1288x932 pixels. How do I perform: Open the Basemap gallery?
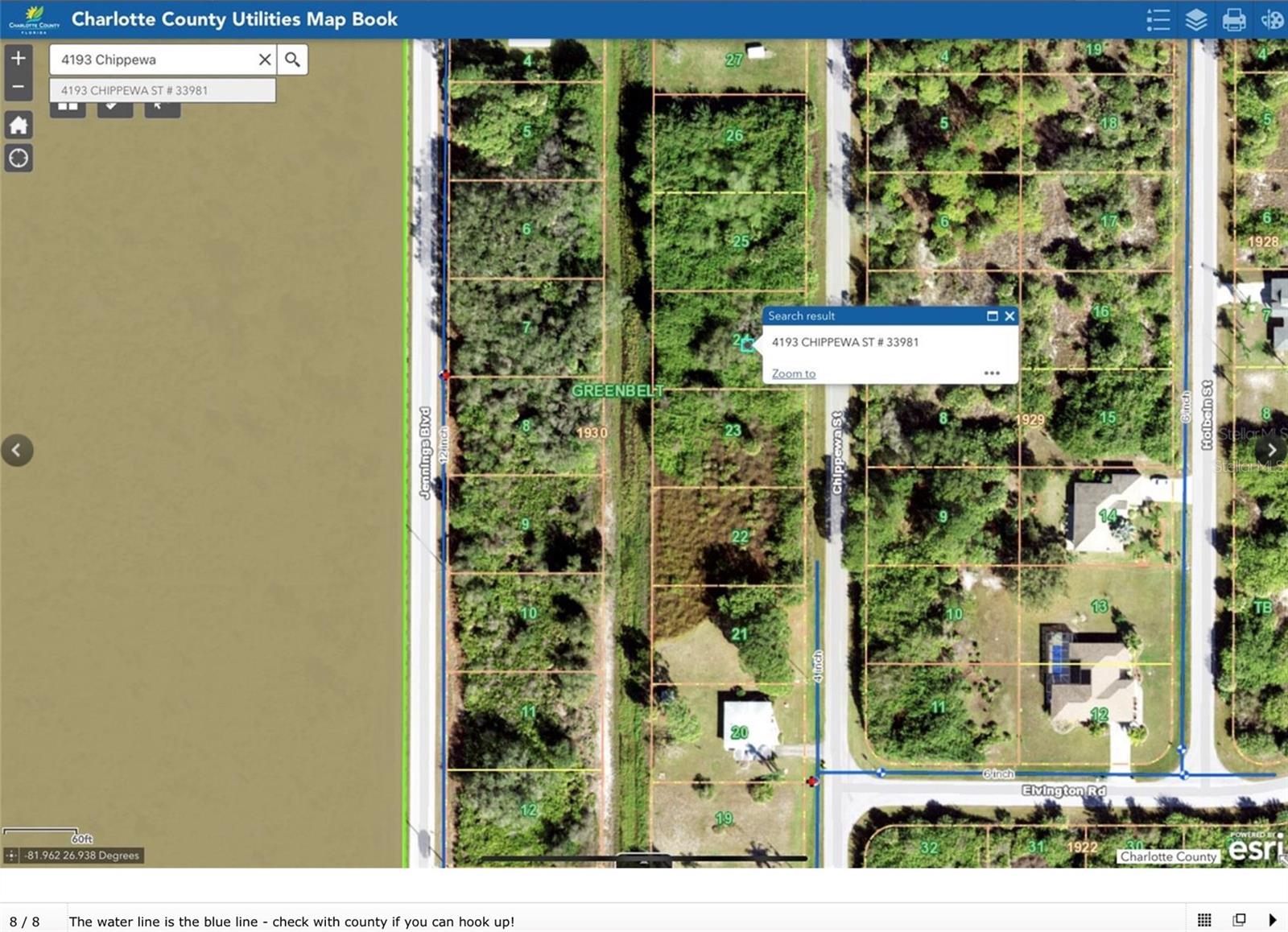tap(1272, 19)
